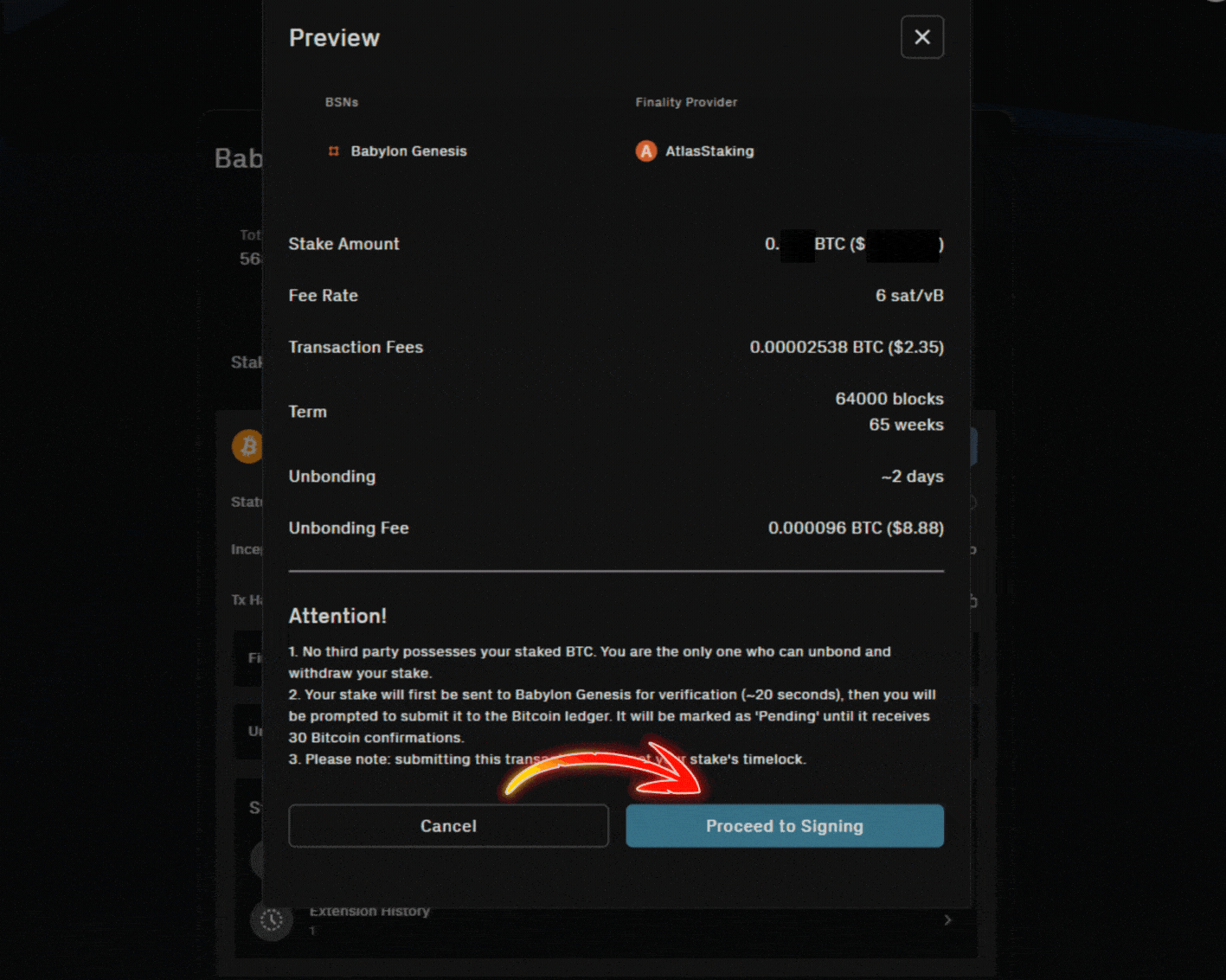Click the Unbonding Fee amount
Viewport: 1226px width, 980px height.
[x=855, y=528]
